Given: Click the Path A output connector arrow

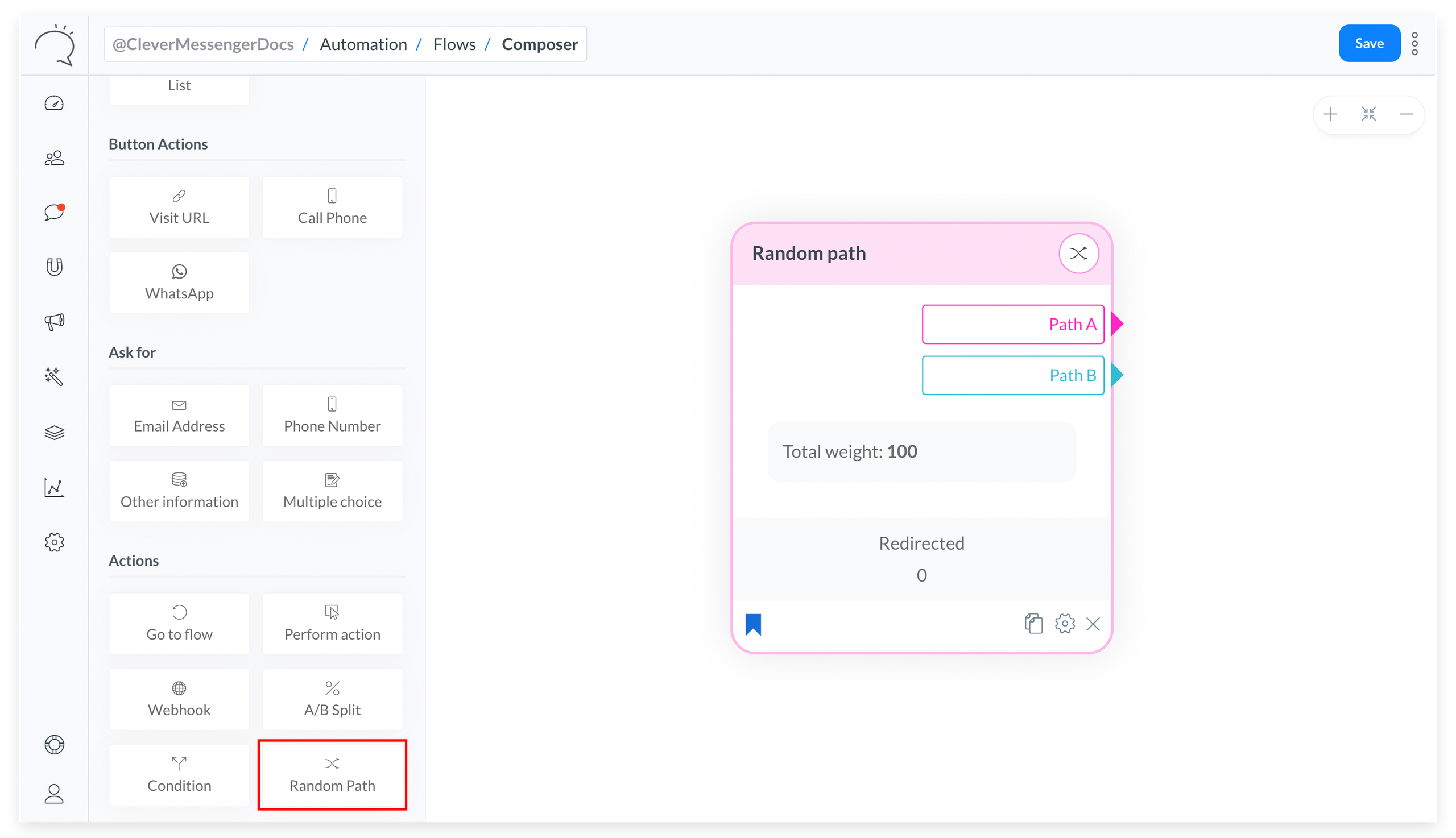Looking at the screenshot, I should (x=1116, y=324).
